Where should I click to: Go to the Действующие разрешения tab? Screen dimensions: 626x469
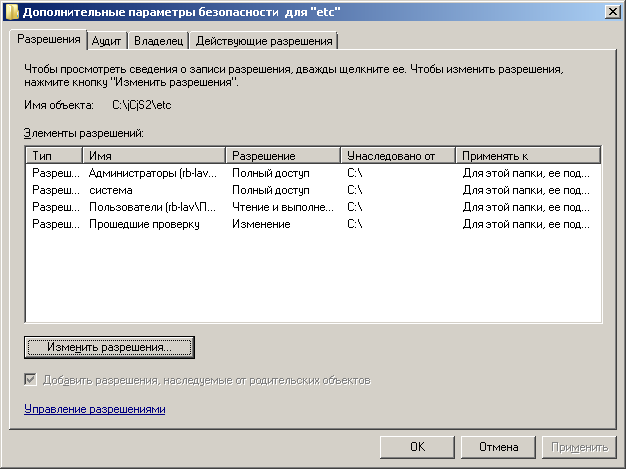(264, 41)
